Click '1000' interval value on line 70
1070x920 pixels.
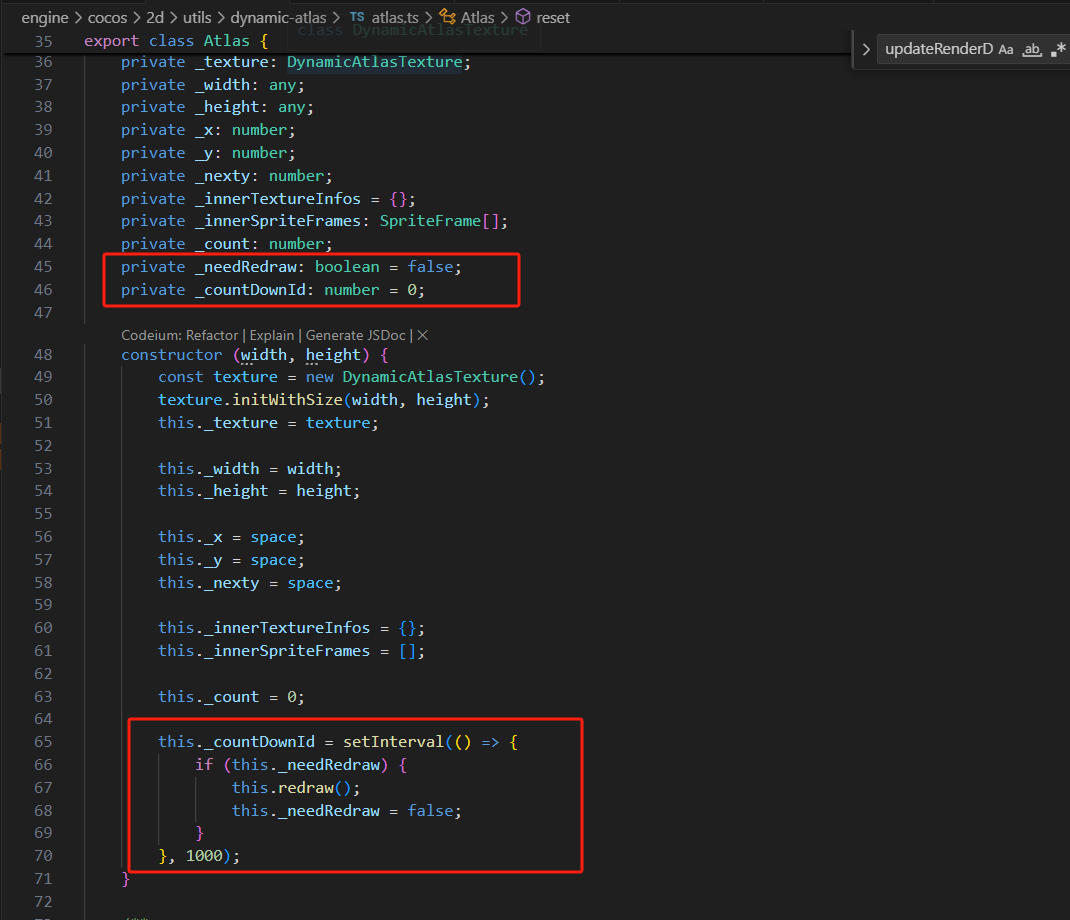click(x=204, y=856)
